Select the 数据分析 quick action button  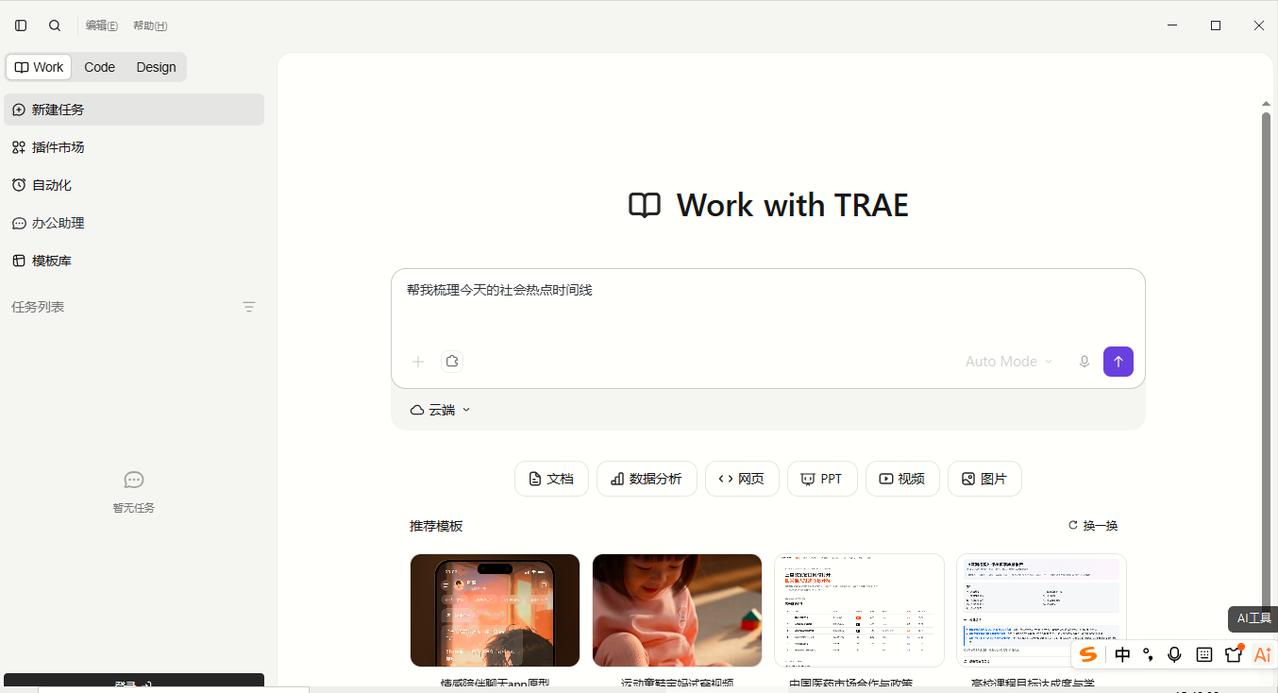647,479
